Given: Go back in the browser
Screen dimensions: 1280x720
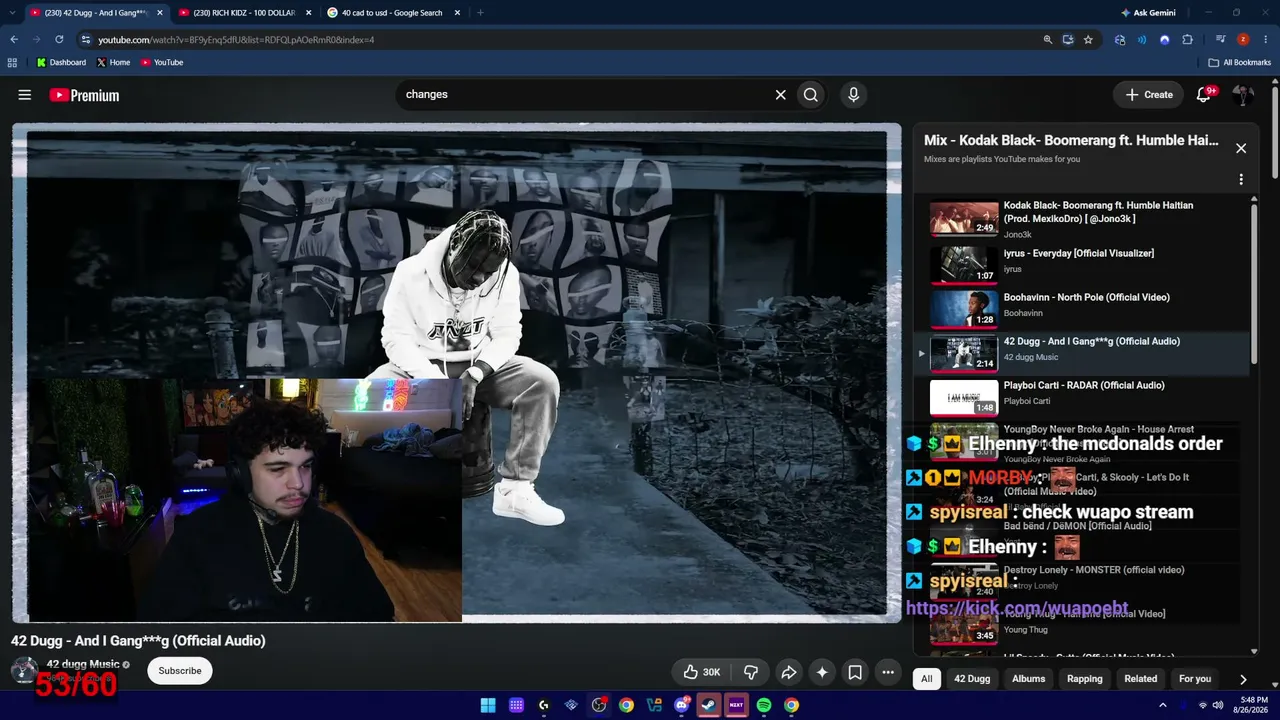Looking at the screenshot, I should [14, 40].
